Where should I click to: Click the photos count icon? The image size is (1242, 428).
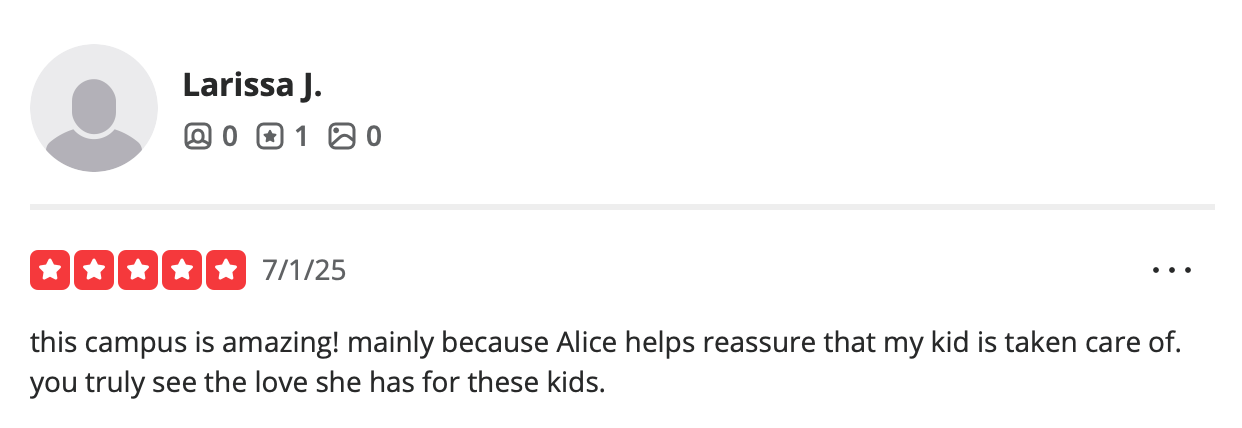point(342,136)
